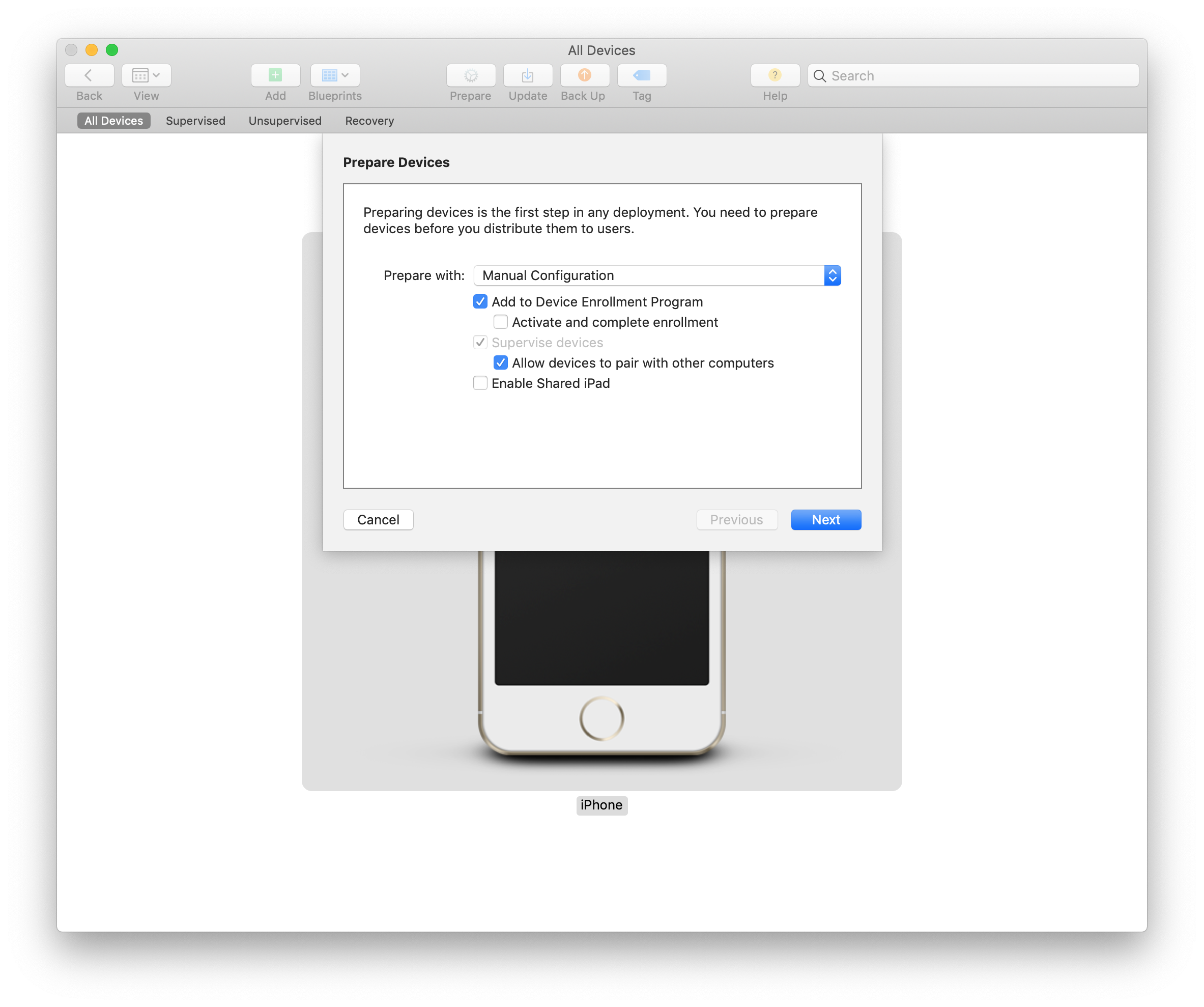The width and height of the screenshot is (1204, 1007).
Task: Click the View icon in toolbar
Action: [x=146, y=75]
